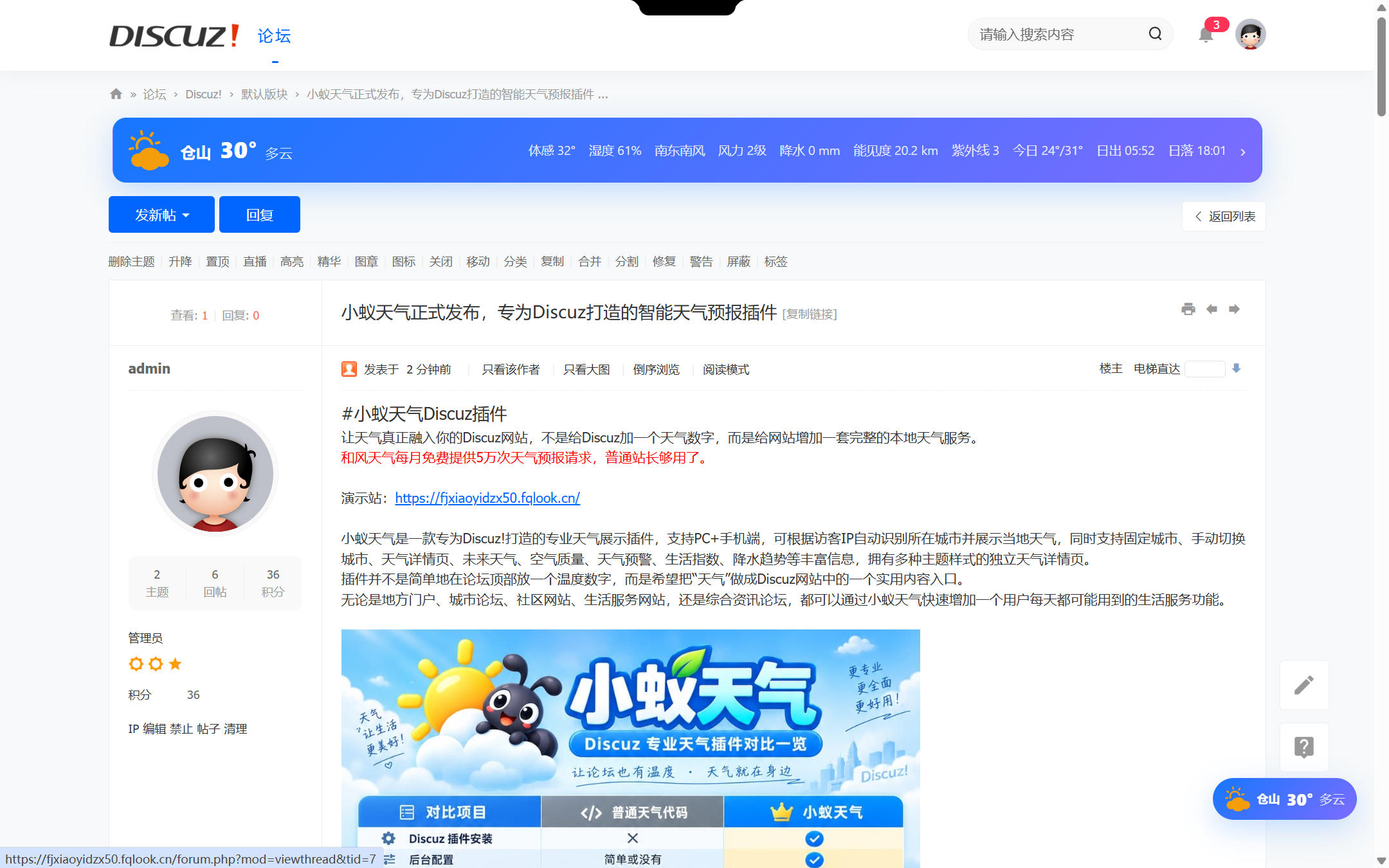Screen dimensions: 1389x868
Task: Click 只看该作者 filter link
Action: [x=511, y=370]
